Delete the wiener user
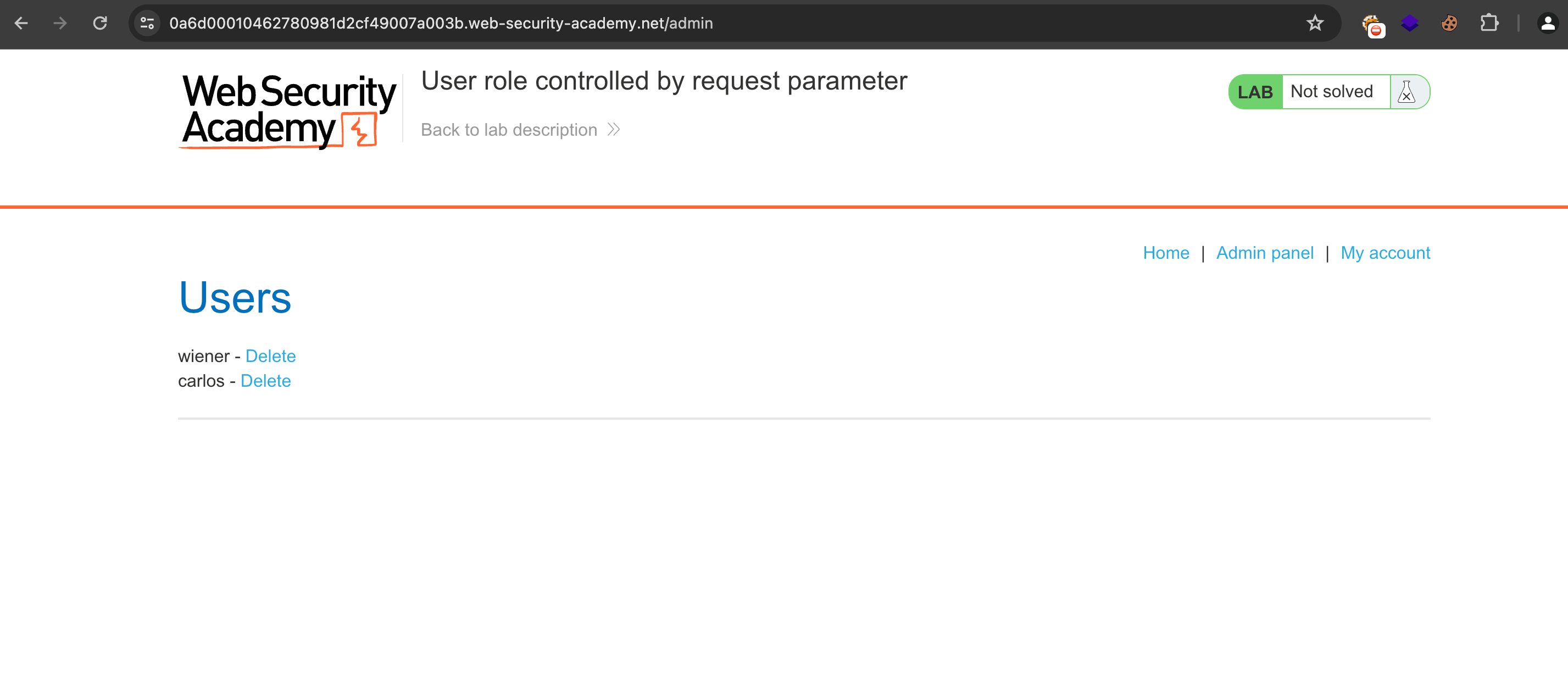The width and height of the screenshot is (1568, 679). tap(270, 356)
